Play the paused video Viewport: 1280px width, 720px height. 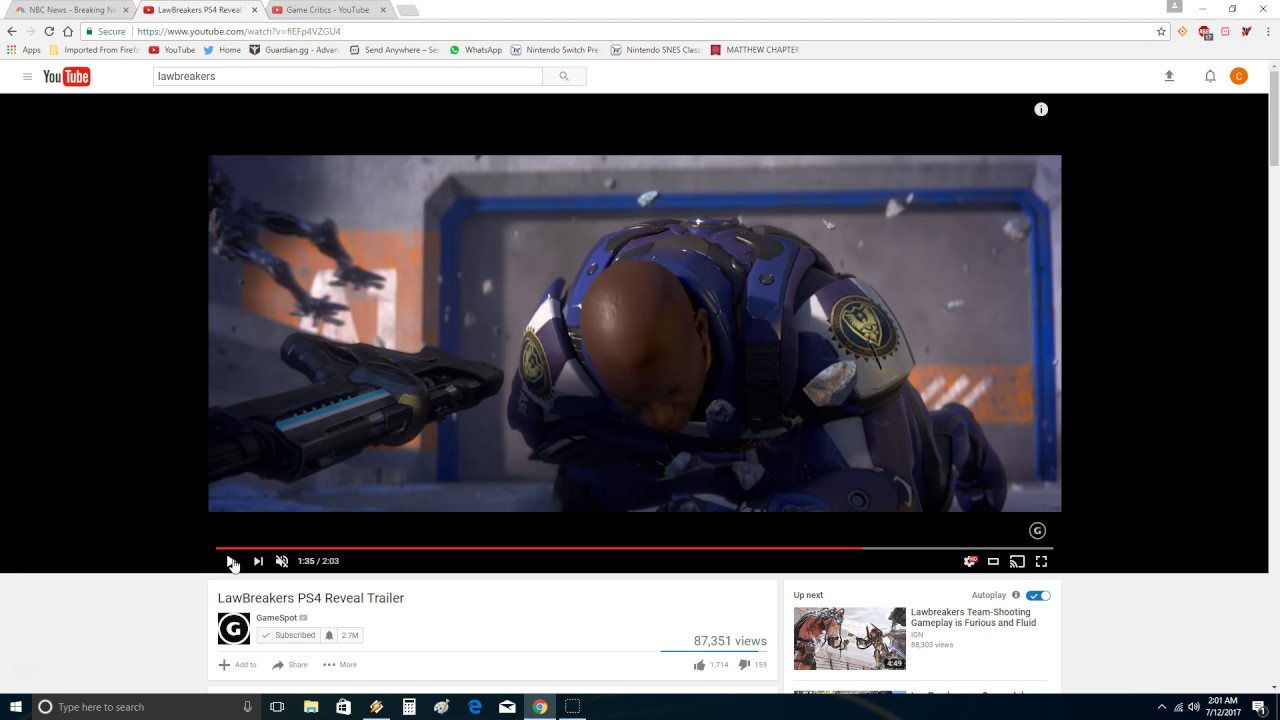click(230, 561)
